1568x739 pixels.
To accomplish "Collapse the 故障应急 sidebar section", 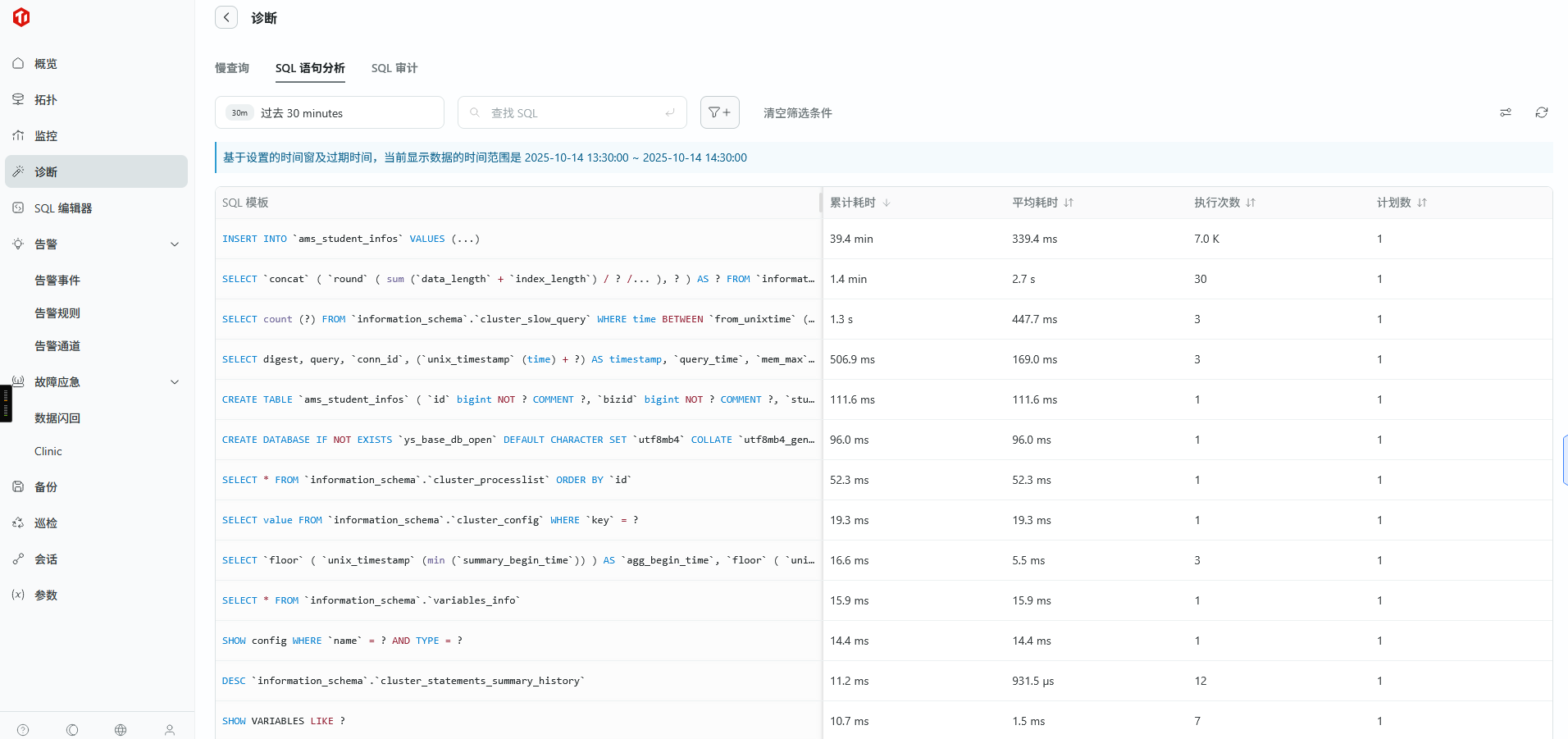I will tap(174, 382).
